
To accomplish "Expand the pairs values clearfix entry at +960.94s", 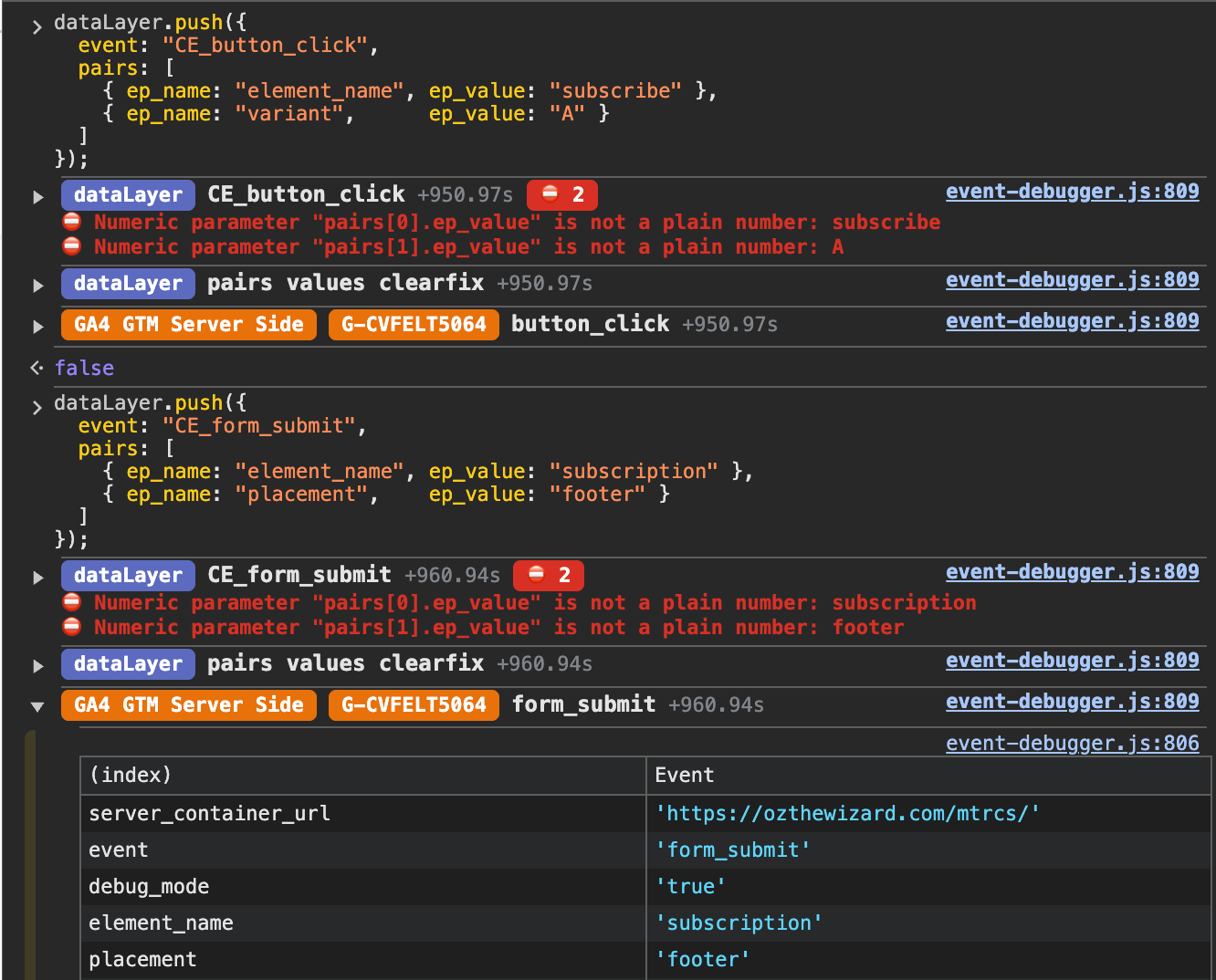I will (x=38, y=665).
